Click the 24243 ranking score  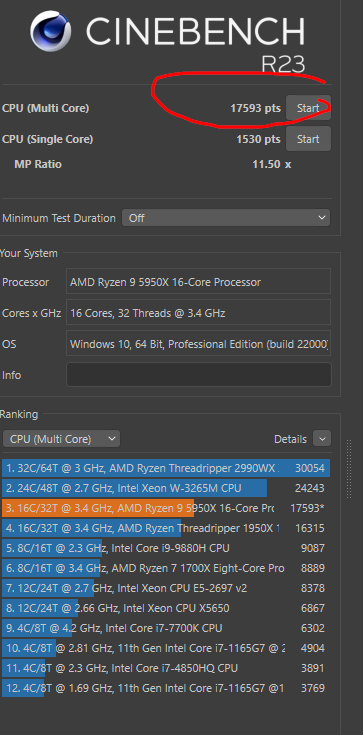[310, 488]
